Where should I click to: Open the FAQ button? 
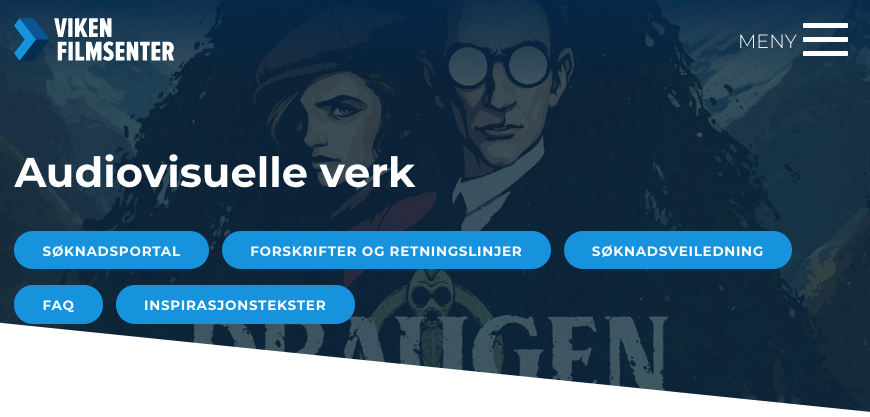(x=58, y=305)
